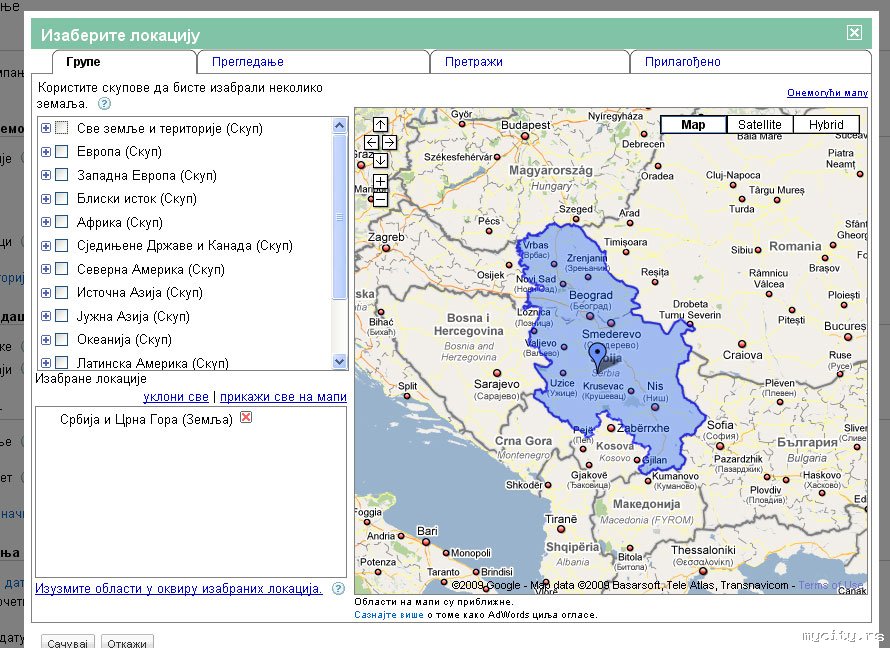The image size is (890, 648).
Task: Pan the map down with arrow
Action: tap(380, 161)
